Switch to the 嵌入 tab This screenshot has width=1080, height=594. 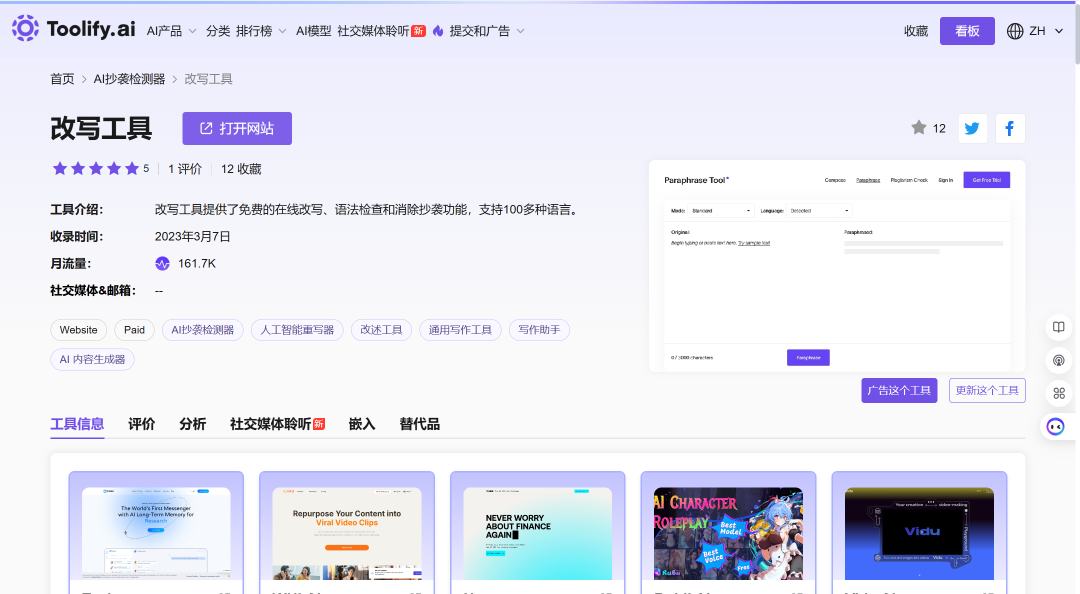362,424
